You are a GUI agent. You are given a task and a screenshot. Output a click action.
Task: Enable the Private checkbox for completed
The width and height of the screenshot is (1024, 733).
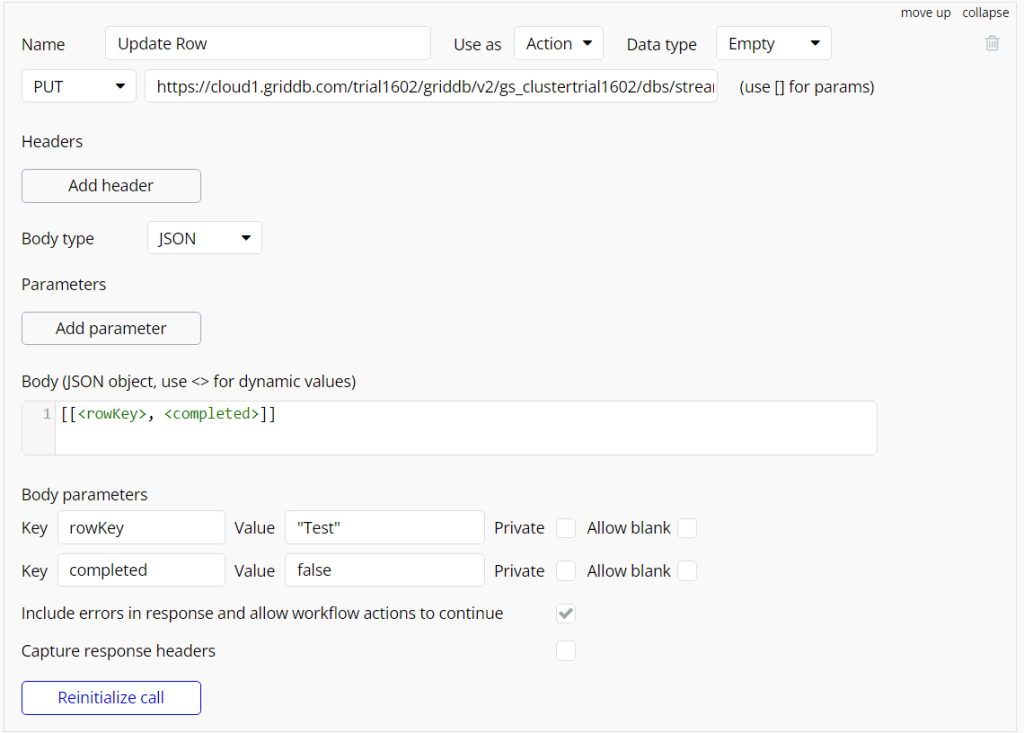coord(566,570)
